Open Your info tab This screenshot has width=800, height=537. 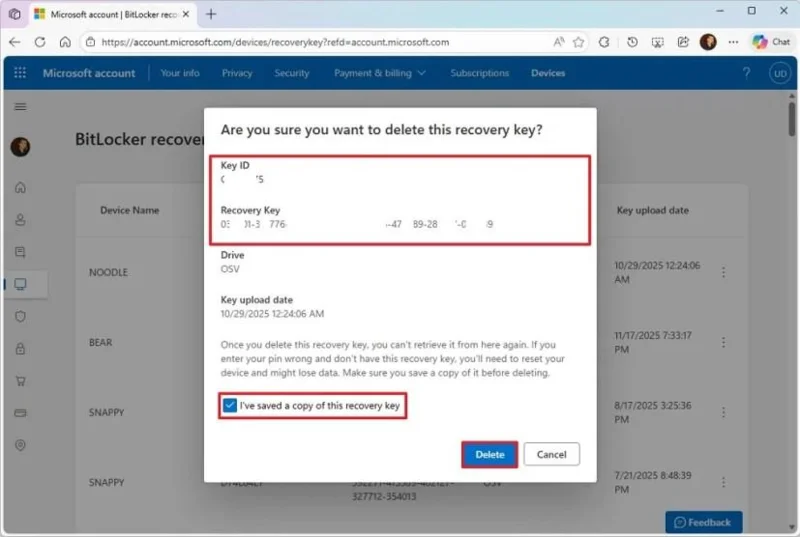[180, 73]
